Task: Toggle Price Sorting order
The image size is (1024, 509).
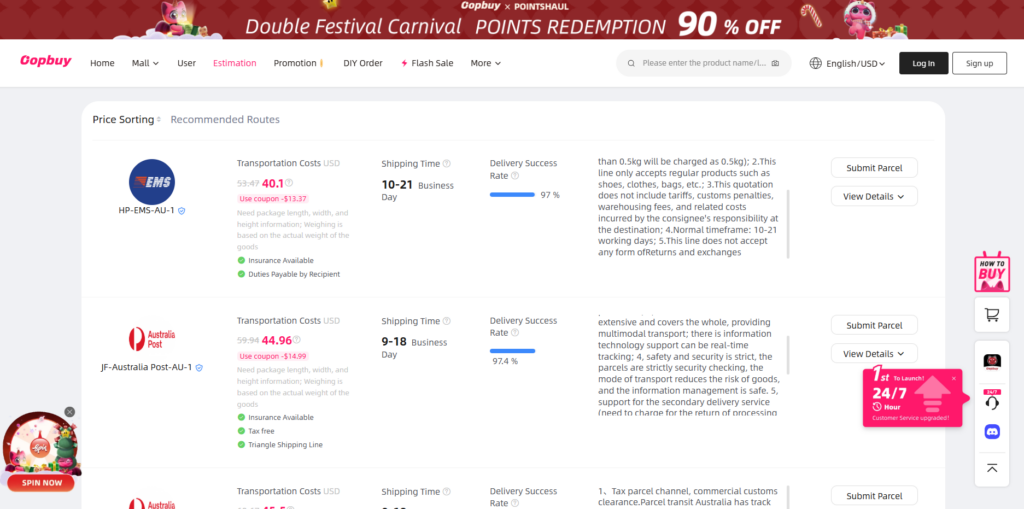Action: click(125, 120)
